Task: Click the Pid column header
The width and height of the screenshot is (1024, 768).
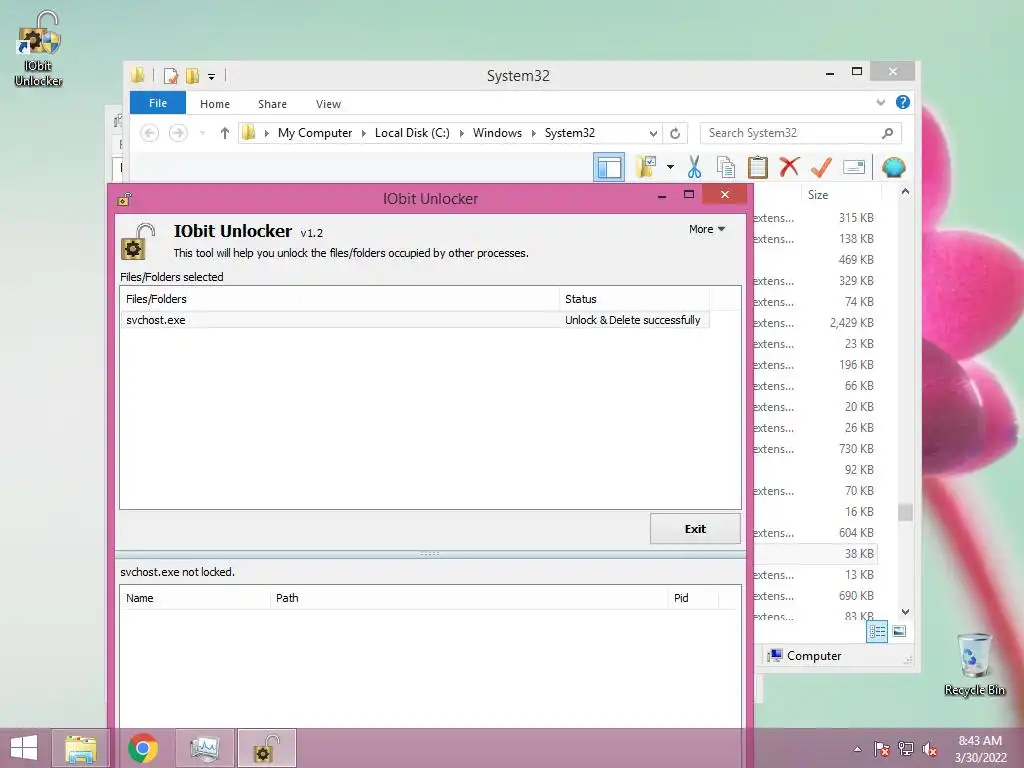Action: pyautogui.click(x=693, y=598)
